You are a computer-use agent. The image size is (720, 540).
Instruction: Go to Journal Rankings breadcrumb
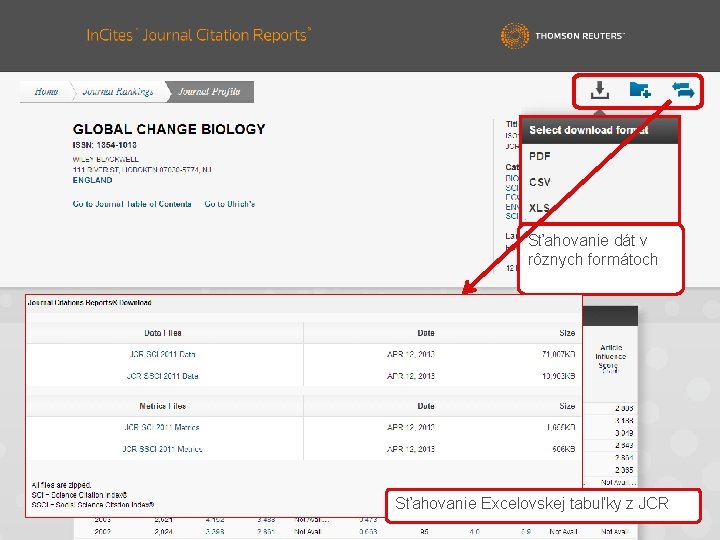[x=118, y=91]
